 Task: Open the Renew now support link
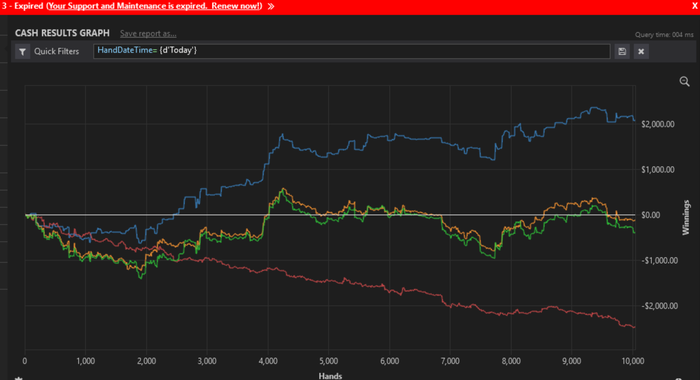tap(154, 6)
